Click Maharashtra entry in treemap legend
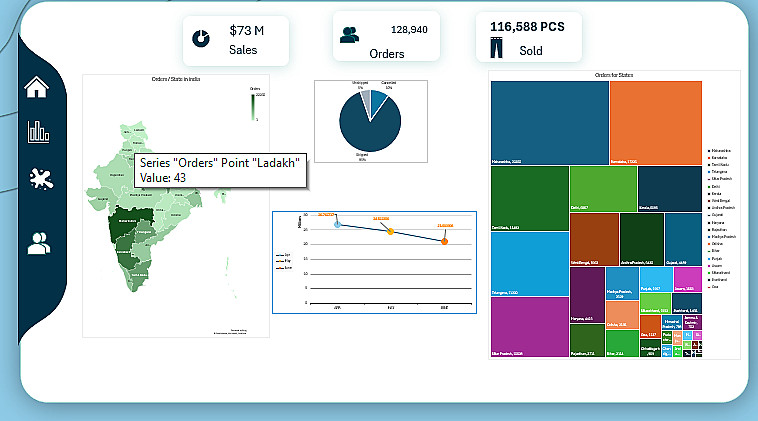Screen dimensions: 758x421 720,151
